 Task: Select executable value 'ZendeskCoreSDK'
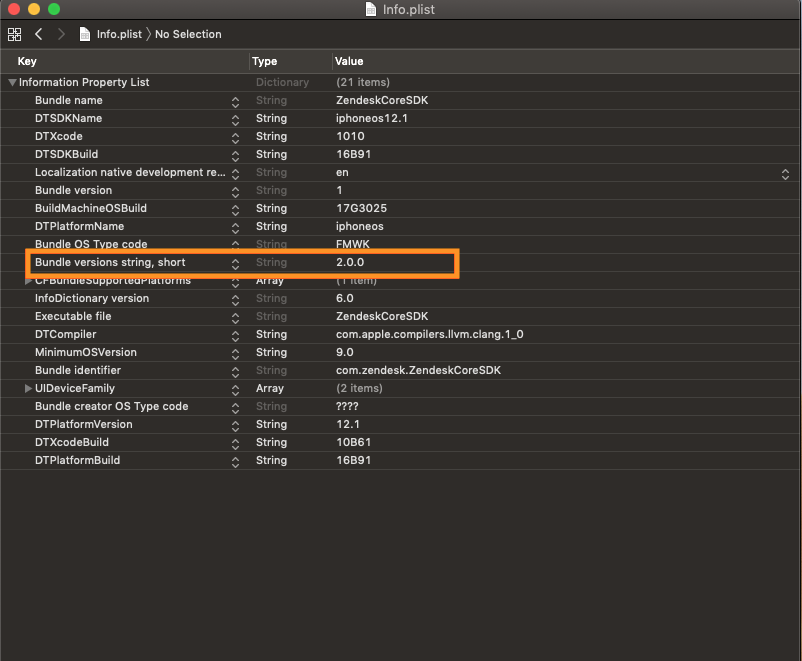(x=382, y=316)
